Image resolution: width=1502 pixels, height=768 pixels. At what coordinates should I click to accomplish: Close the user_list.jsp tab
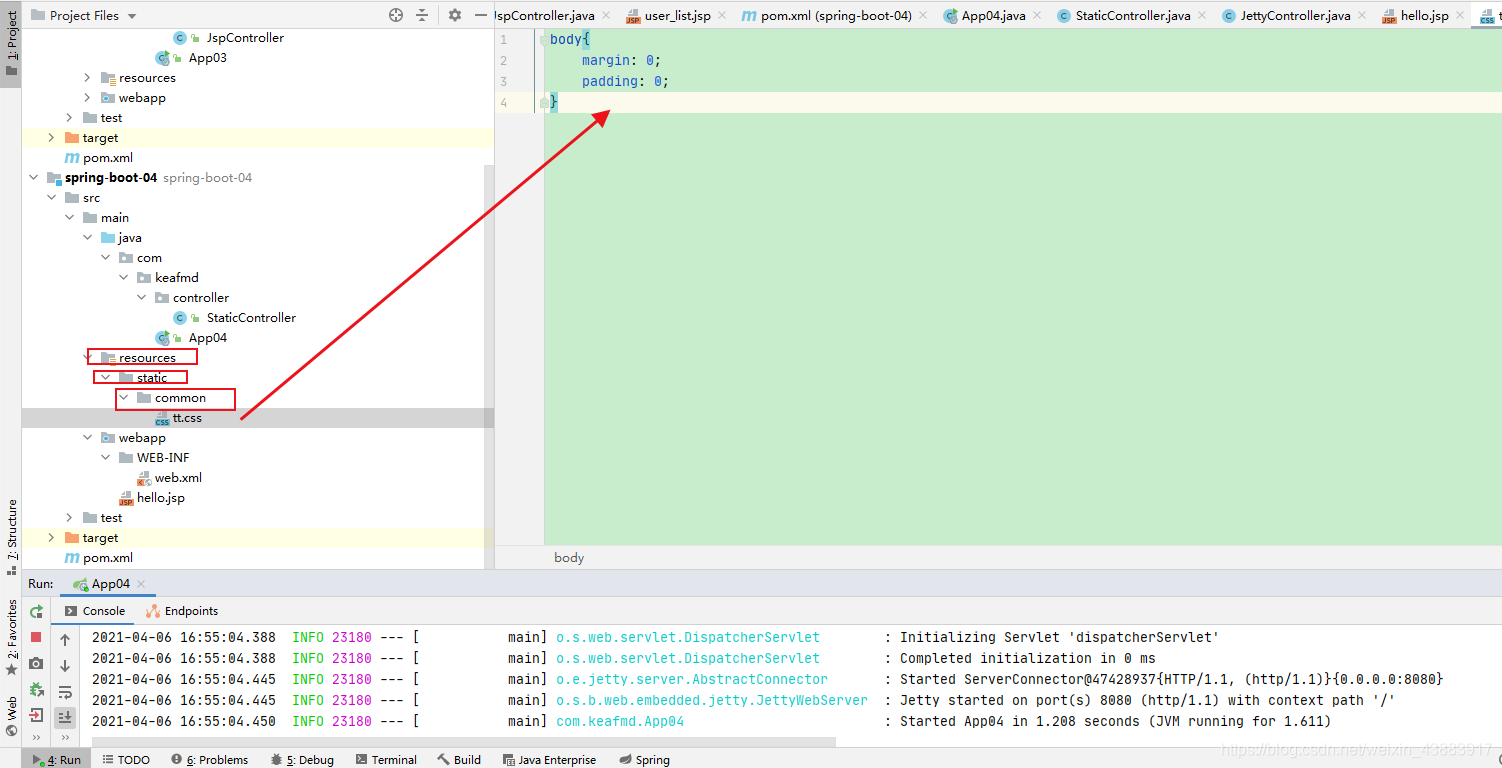(723, 16)
